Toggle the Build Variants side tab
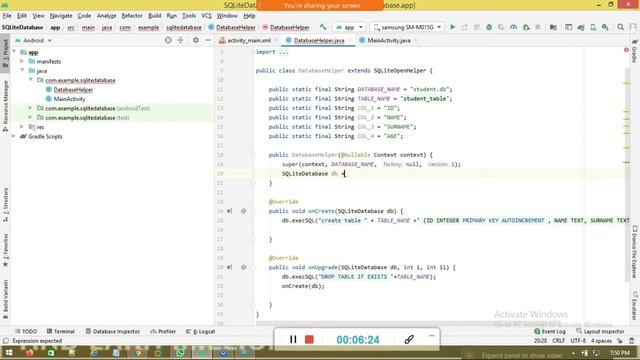 tap(5, 299)
